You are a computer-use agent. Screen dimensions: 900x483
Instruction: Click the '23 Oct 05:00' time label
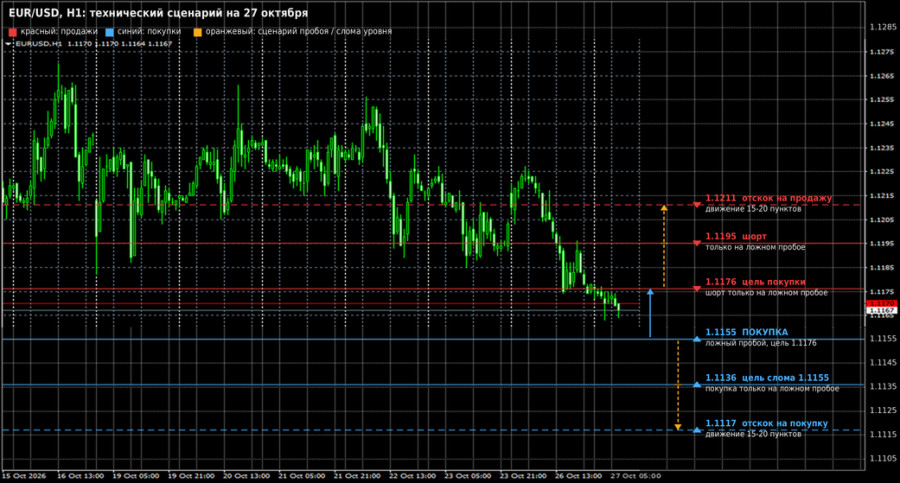467,476
